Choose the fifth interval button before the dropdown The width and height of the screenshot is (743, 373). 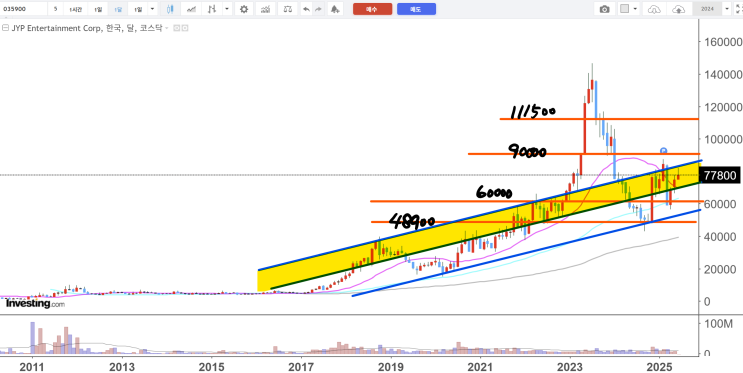click(x=137, y=9)
